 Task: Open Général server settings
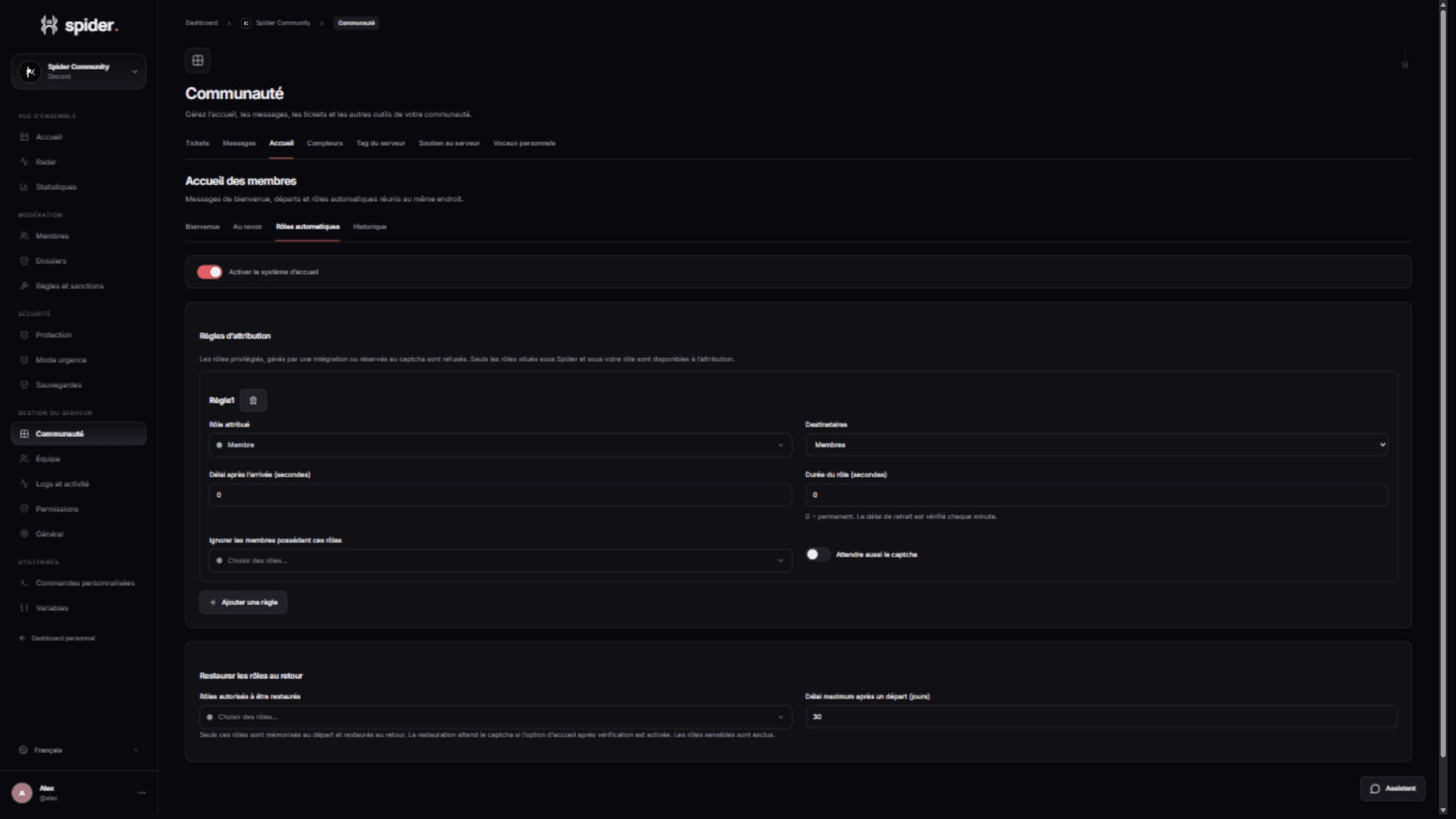tap(78, 534)
